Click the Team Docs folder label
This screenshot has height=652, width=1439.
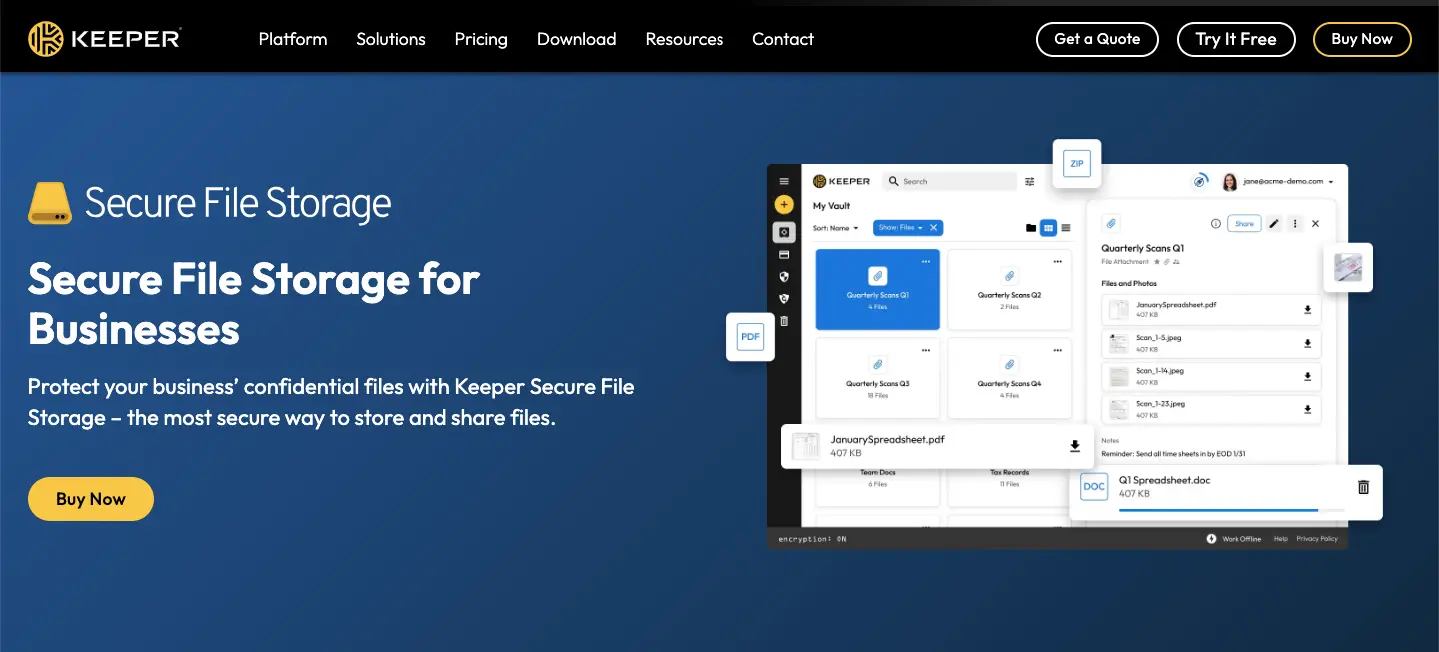coord(878,472)
